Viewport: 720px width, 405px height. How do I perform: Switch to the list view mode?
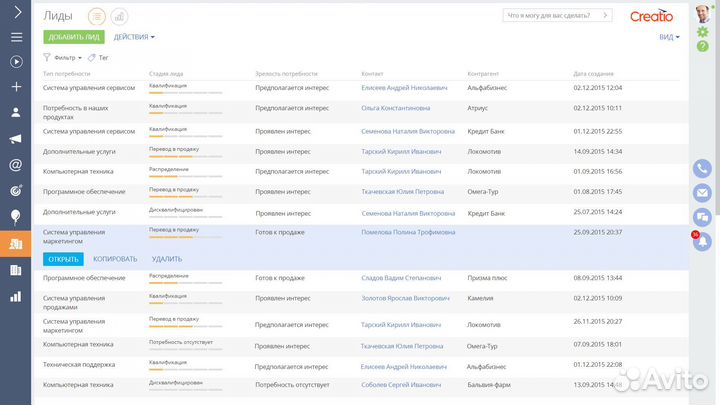(97, 16)
